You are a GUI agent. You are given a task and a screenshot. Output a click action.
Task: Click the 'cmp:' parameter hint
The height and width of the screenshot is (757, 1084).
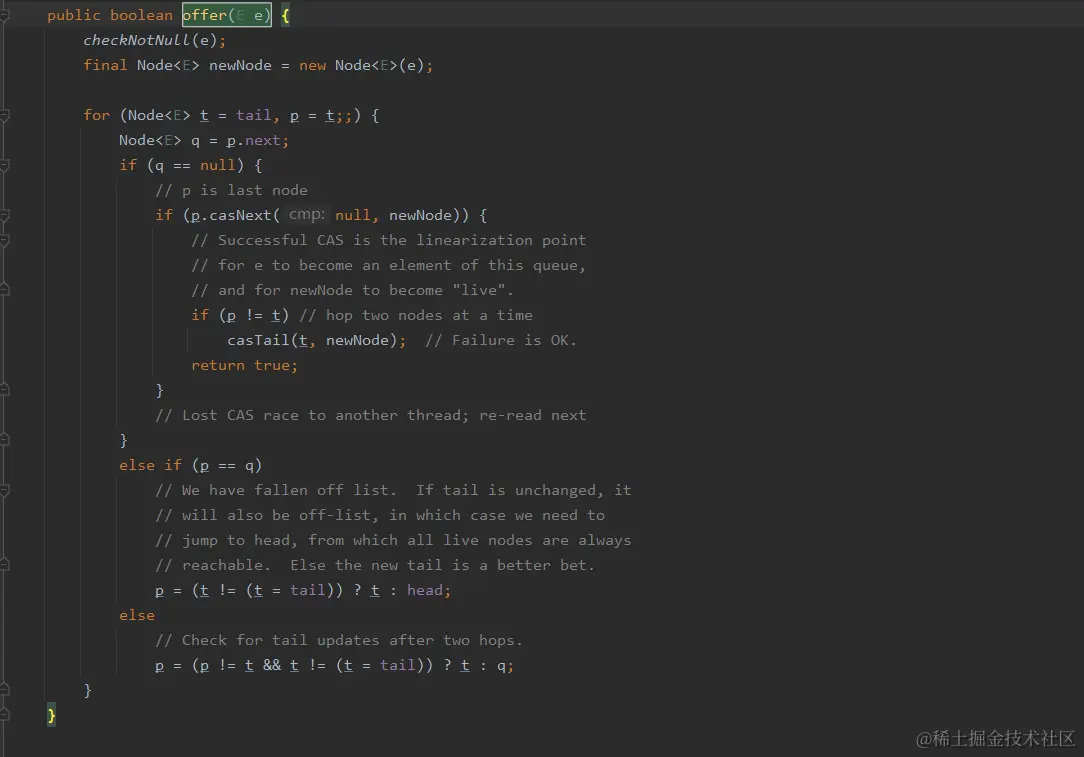[x=306, y=214]
